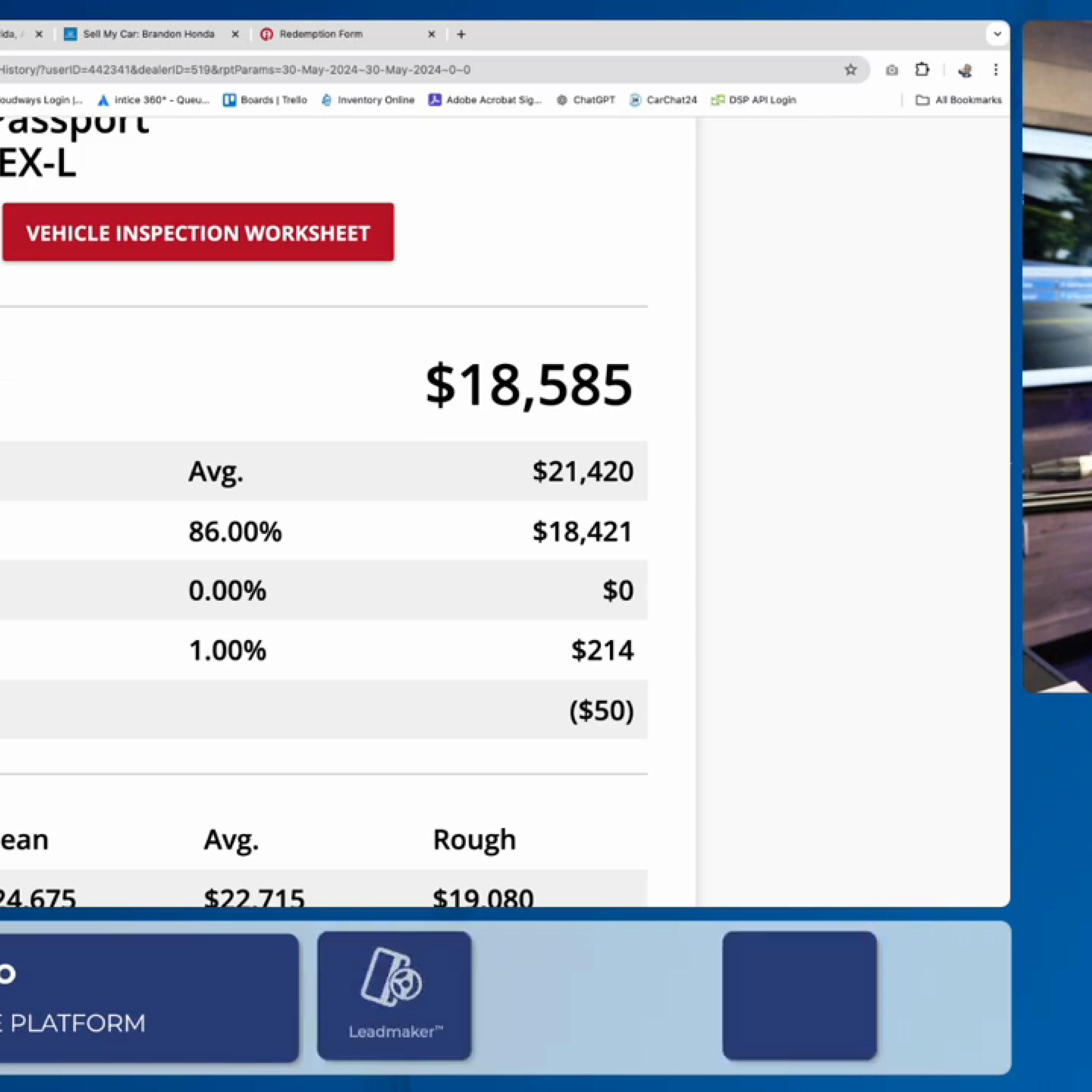Image resolution: width=1092 pixels, height=1092 pixels.
Task: Click the camera screenshot icon in toolbar
Action: [891, 70]
